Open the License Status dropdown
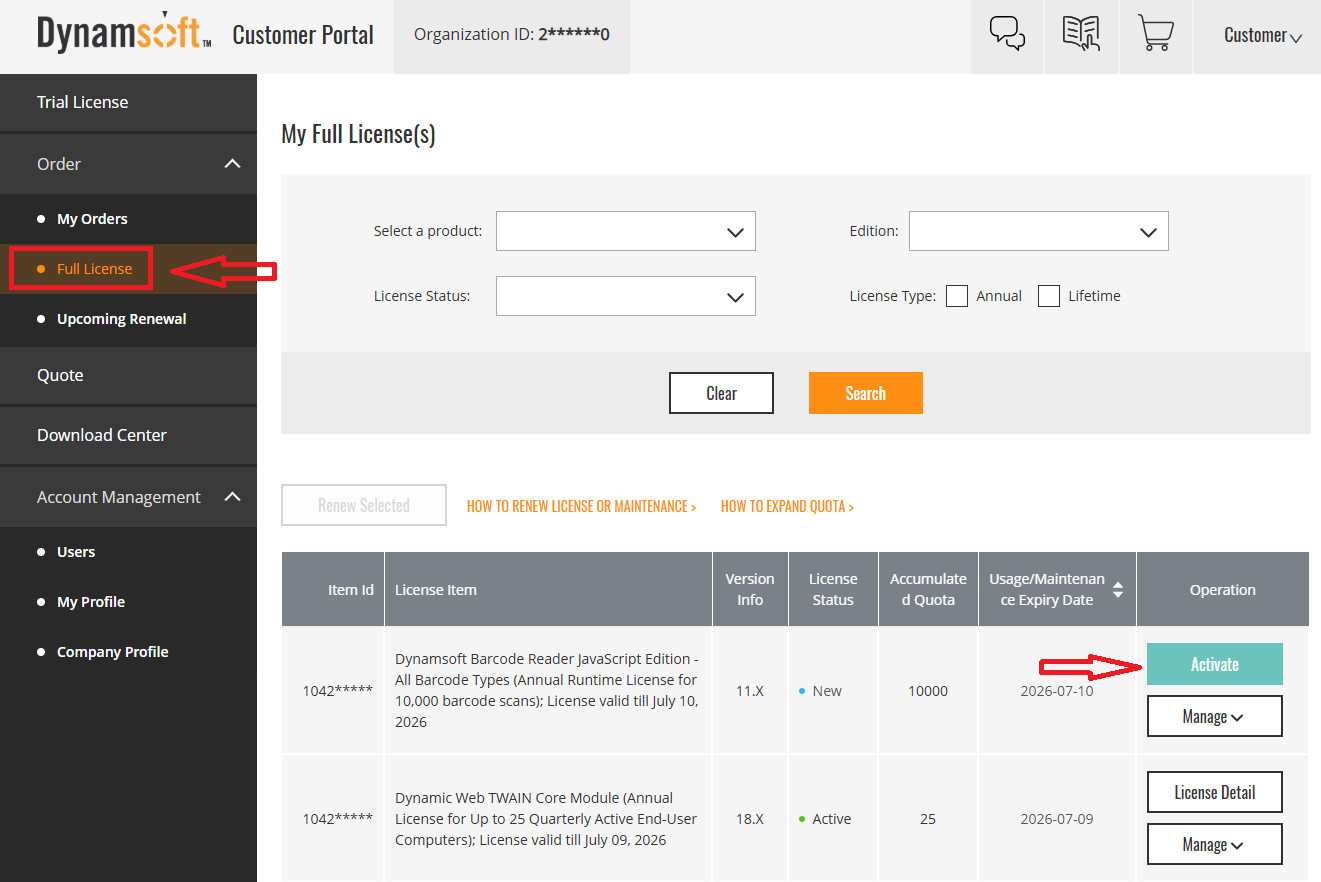Viewport: 1321px width, 882px height. coord(625,296)
